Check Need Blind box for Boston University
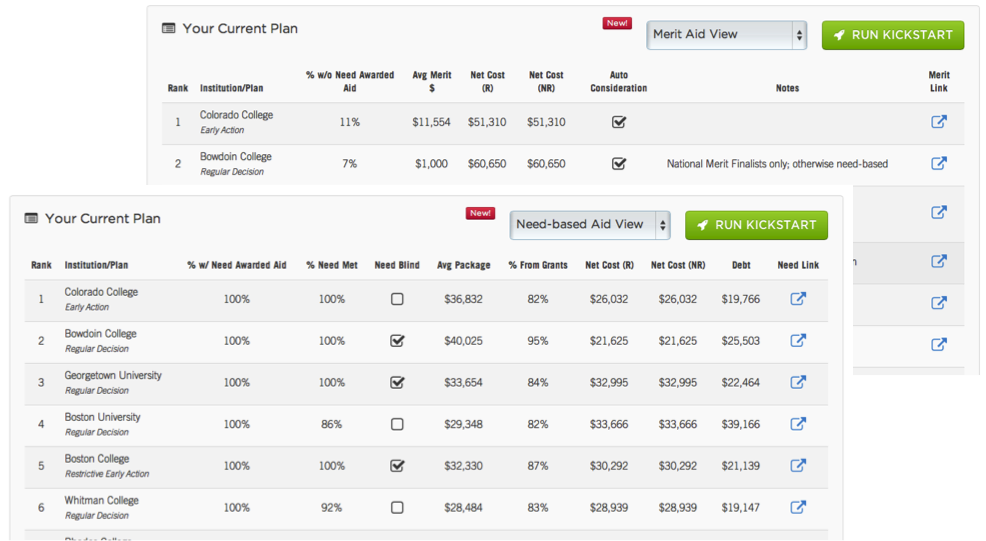This screenshot has width=986, height=541. coord(397,424)
